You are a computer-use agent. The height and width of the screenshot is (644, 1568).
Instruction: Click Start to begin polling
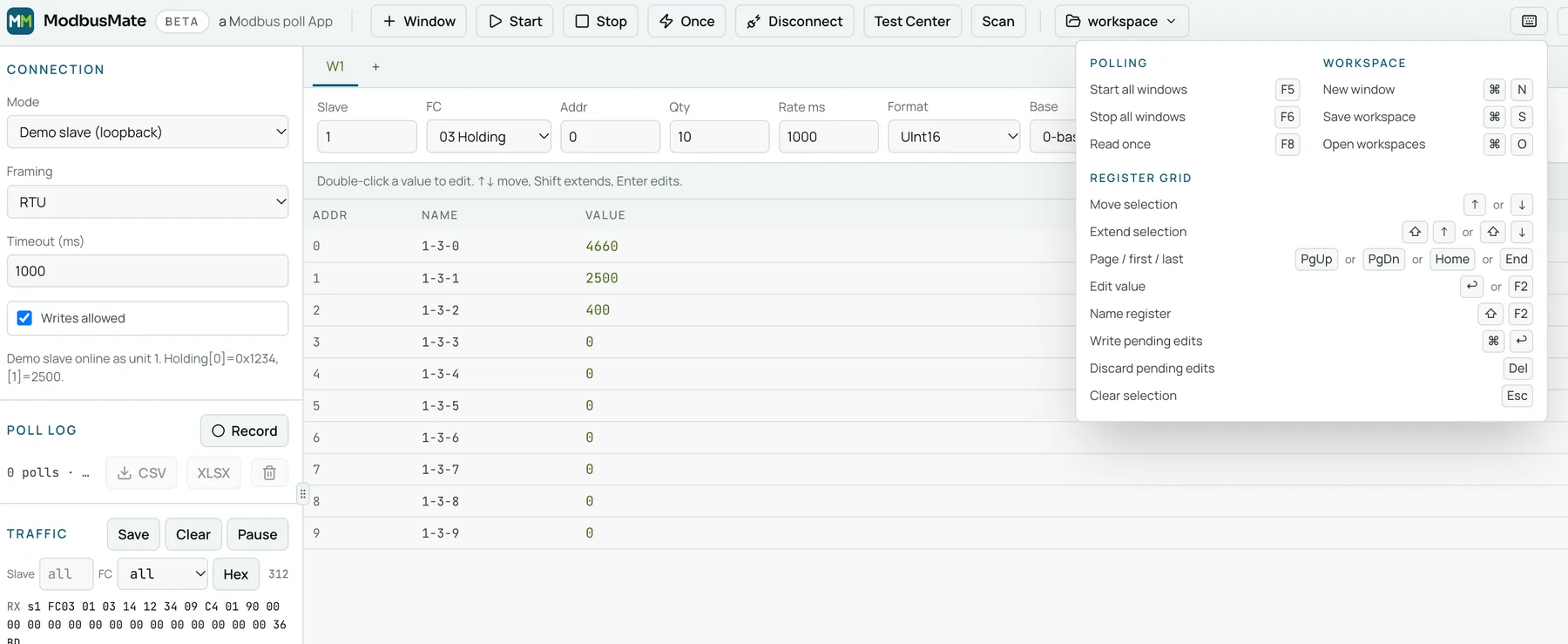tap(515, 21)
